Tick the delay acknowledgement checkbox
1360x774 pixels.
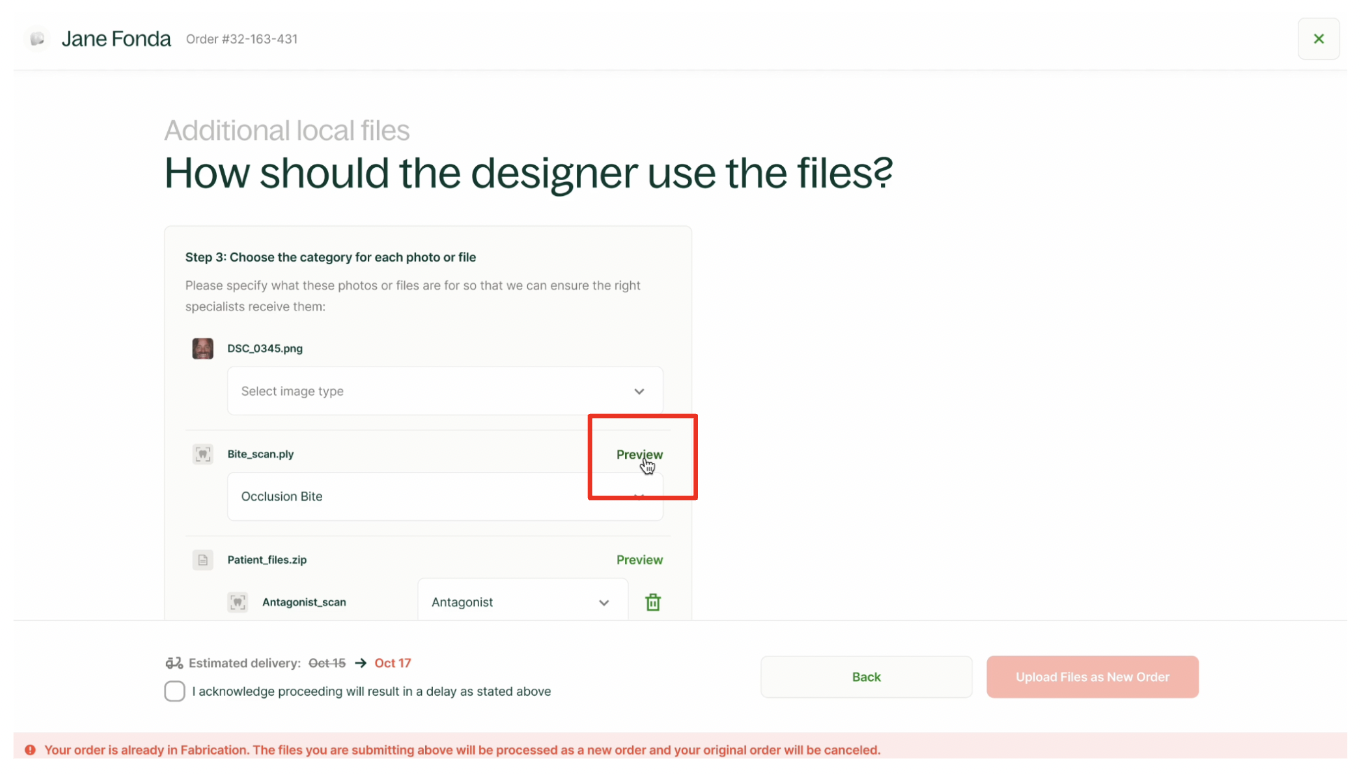[175, 691]
